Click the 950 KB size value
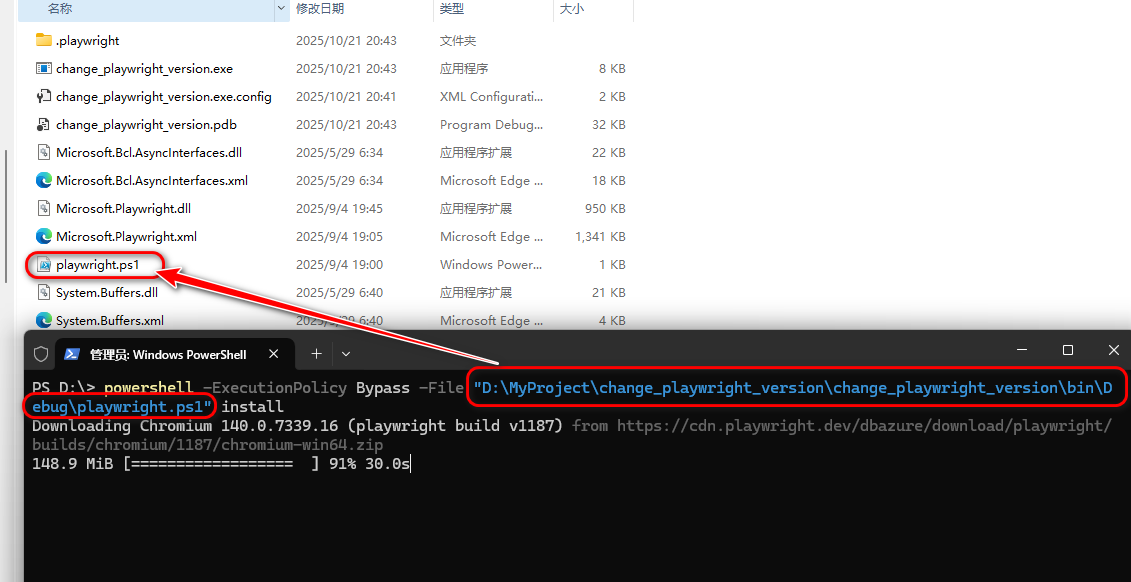Viewport: 1131px width, 582px height. pos(605,208)
